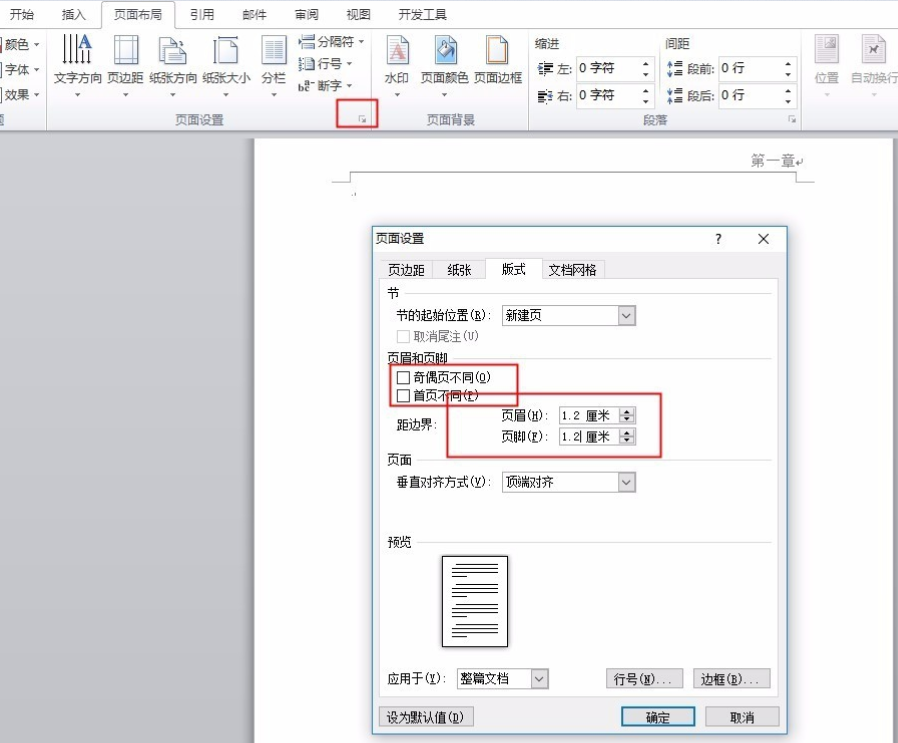
Task: Adjust the 页眉 distance spinner
Action: 627,415
